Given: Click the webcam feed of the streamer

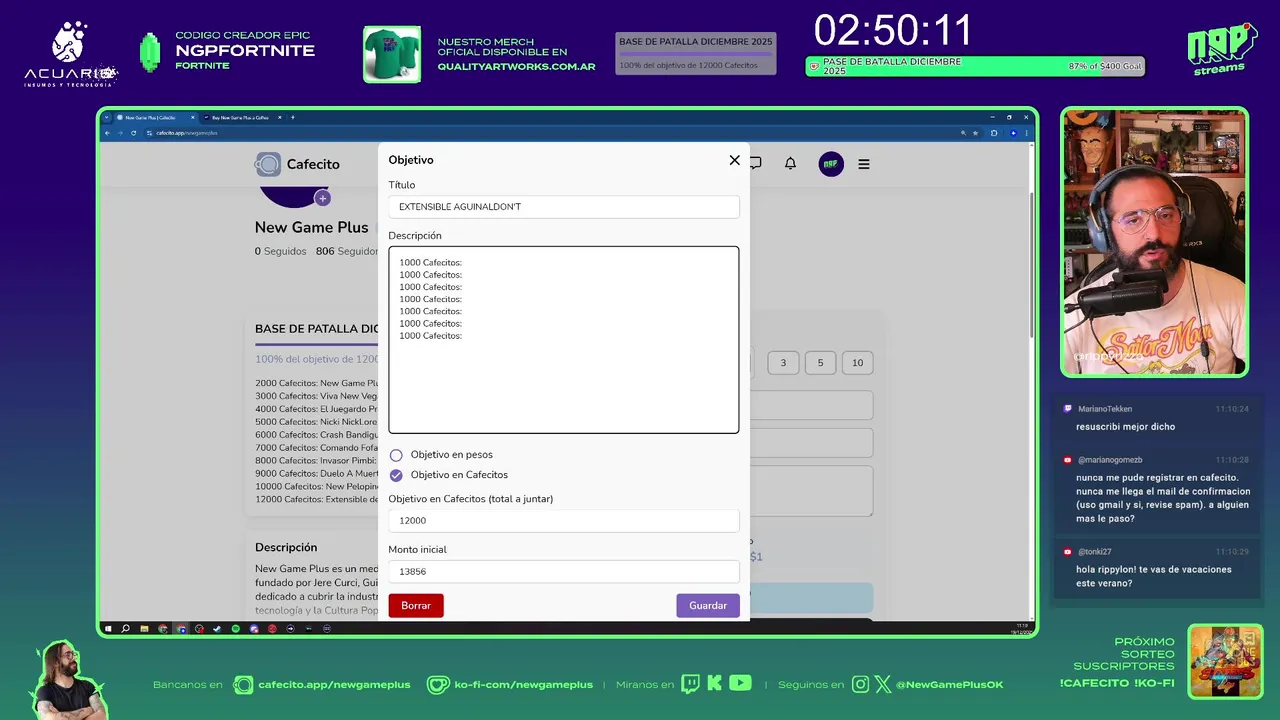Looking at the screenshot, I should pyautogui.click(x=1154, y=242).
